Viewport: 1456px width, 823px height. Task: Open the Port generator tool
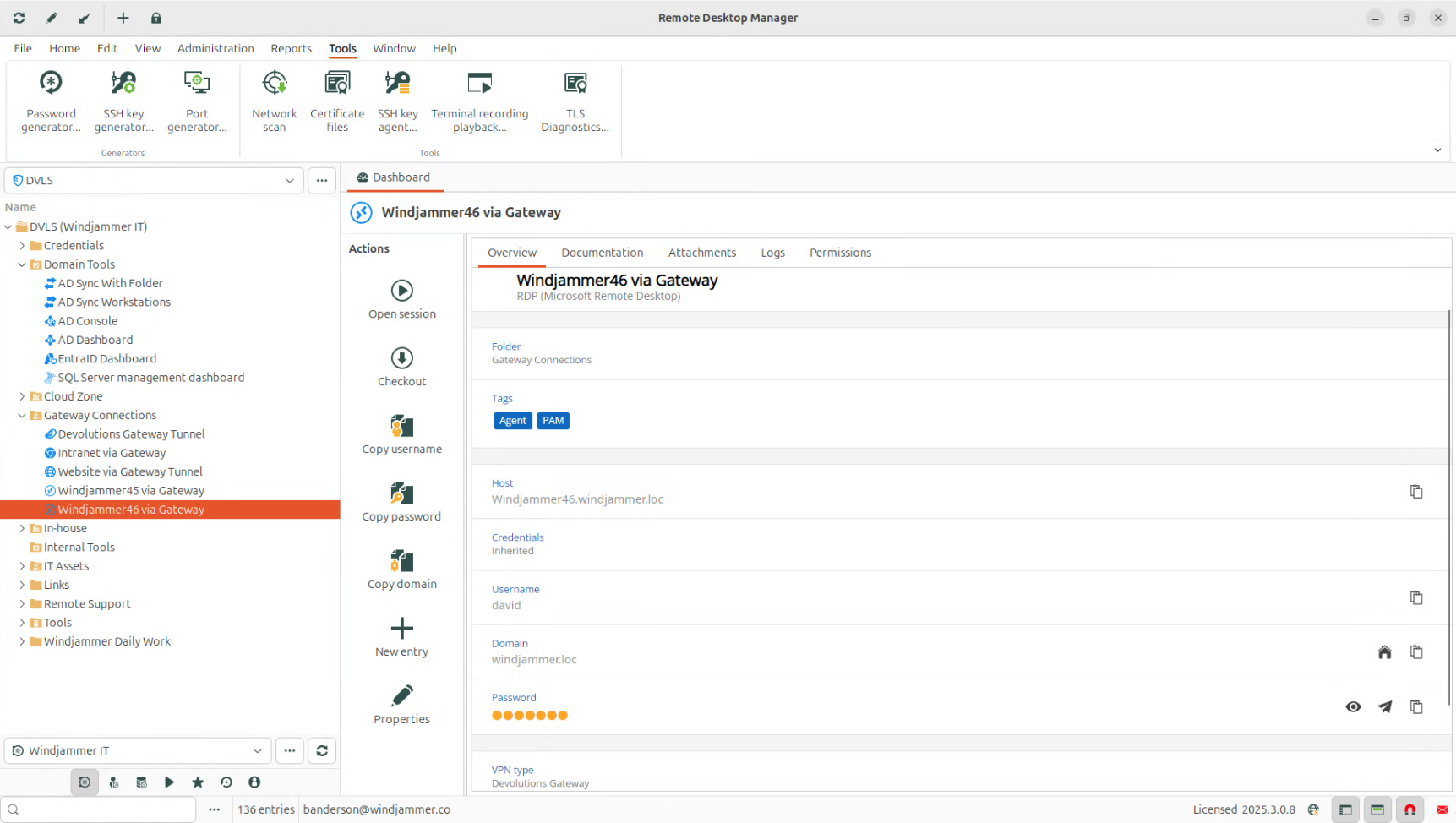(x=197, y=101)
